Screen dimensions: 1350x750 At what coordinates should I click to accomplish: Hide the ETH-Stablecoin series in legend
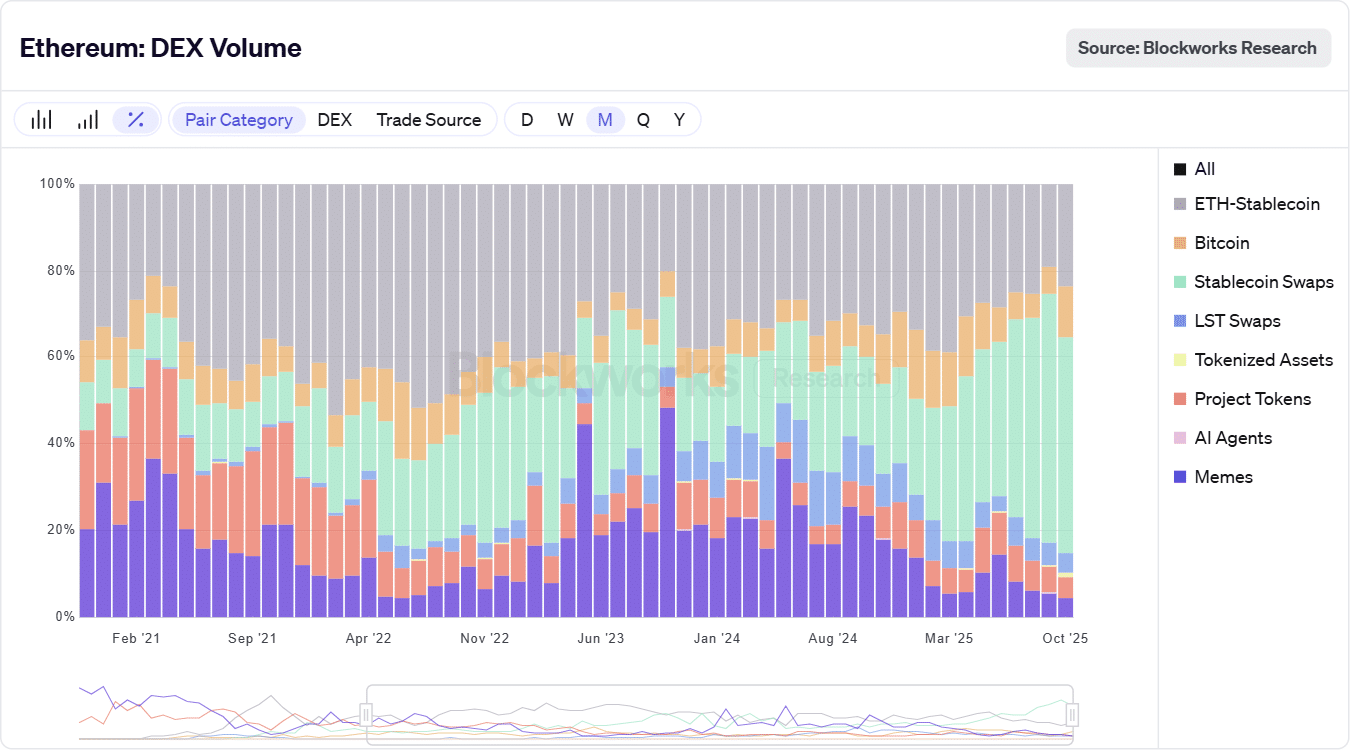coord(1180,204)
